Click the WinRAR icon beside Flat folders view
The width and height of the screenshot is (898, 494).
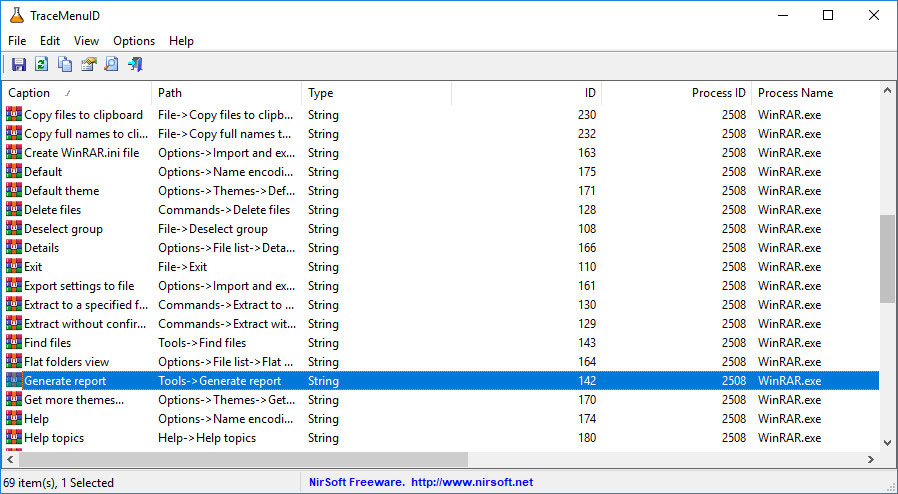[x=14, y=362]
